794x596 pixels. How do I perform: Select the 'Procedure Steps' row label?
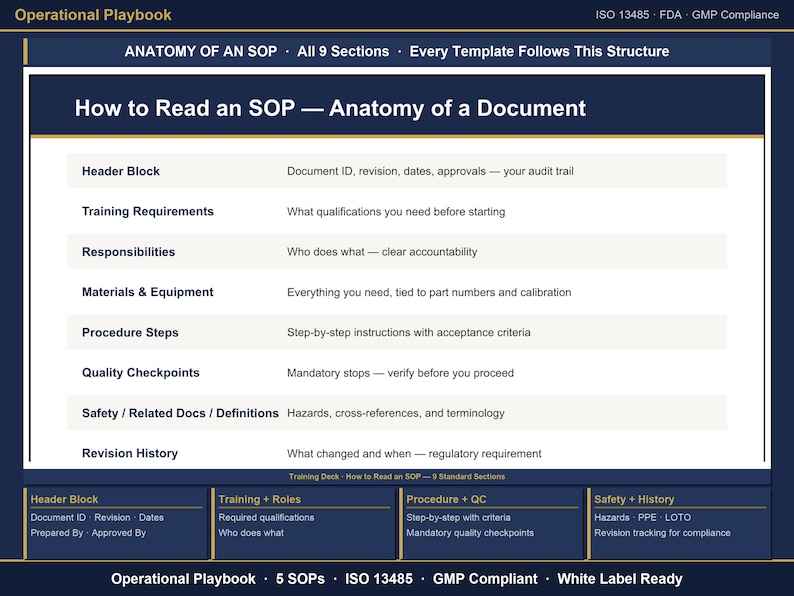pos(130,333)
